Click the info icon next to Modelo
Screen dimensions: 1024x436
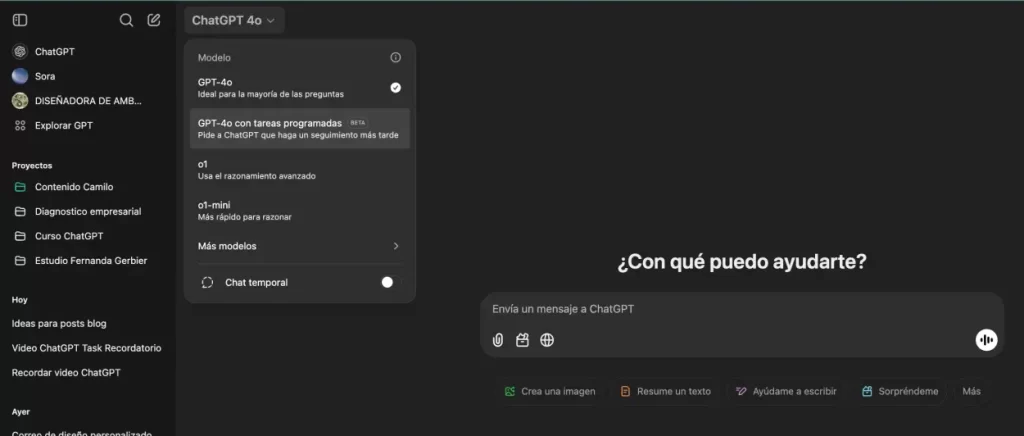[x=395, y=57]
